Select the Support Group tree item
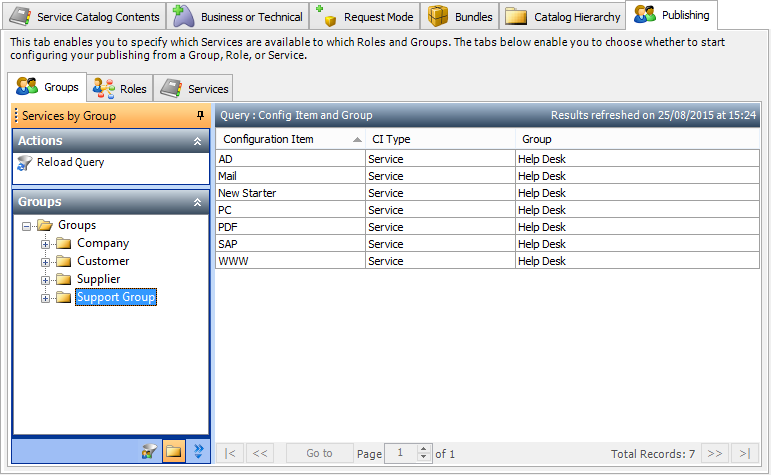 (116, 297)
